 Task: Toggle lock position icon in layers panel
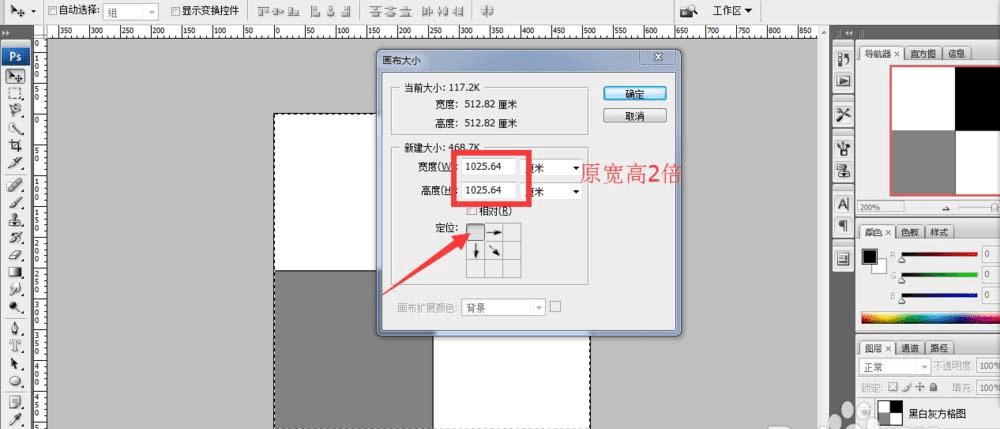920,387
